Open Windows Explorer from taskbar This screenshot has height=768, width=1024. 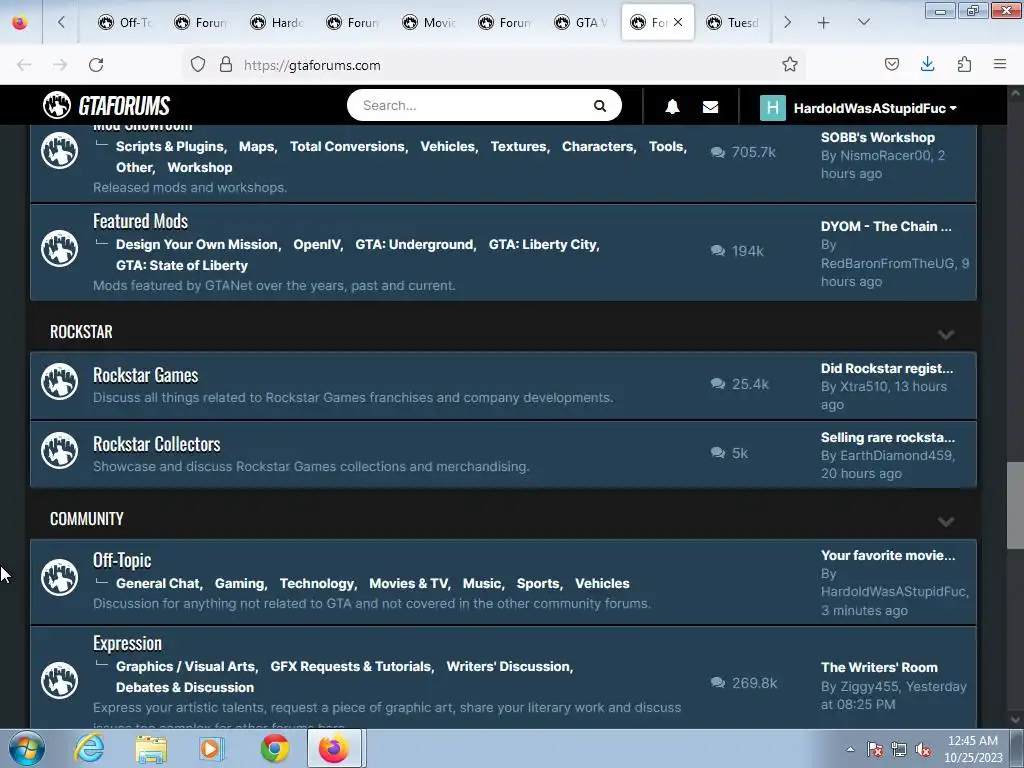click(151, 748)
